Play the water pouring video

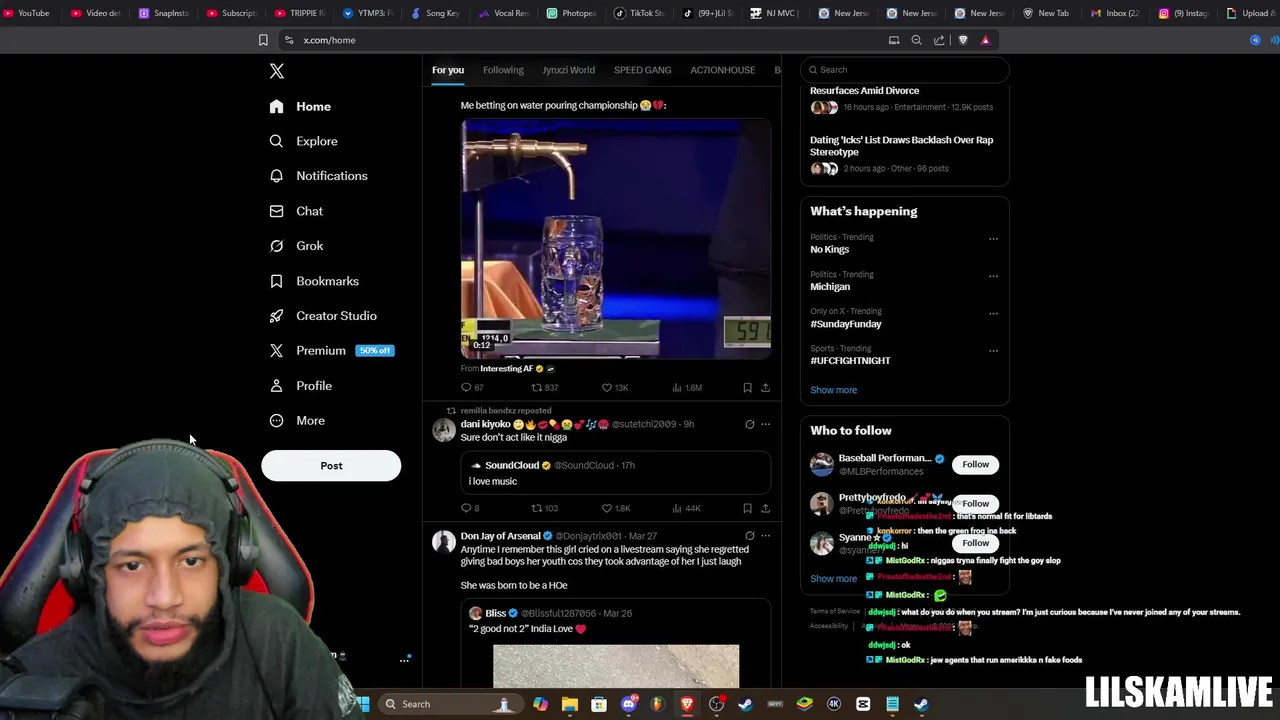point(616,239)
